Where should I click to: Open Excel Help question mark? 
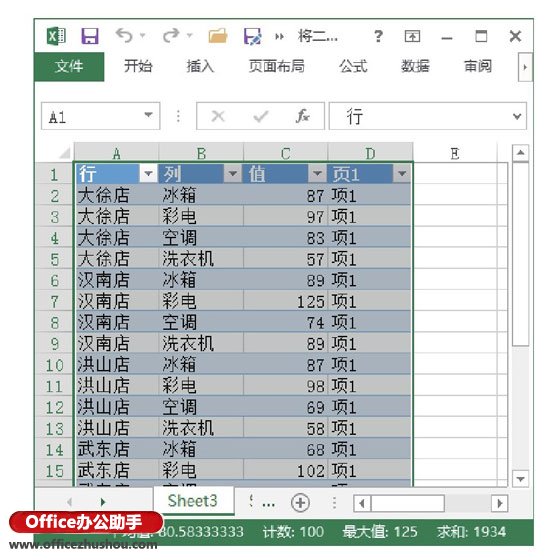pyautogui.click(x=378, y=36)
